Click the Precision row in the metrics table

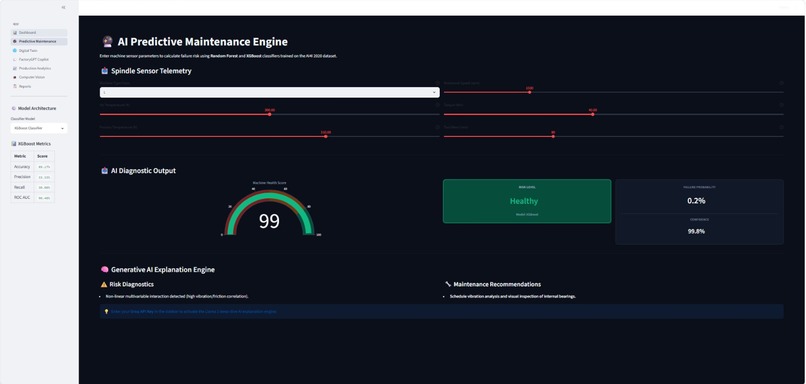point(32,177)
